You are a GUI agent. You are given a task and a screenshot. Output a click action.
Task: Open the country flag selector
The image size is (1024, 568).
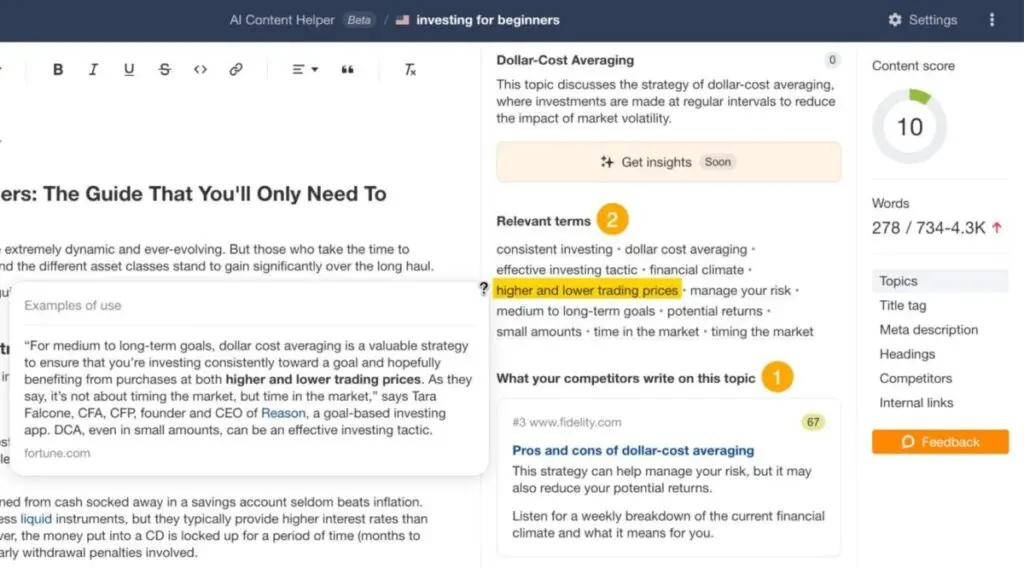[403, 20]
